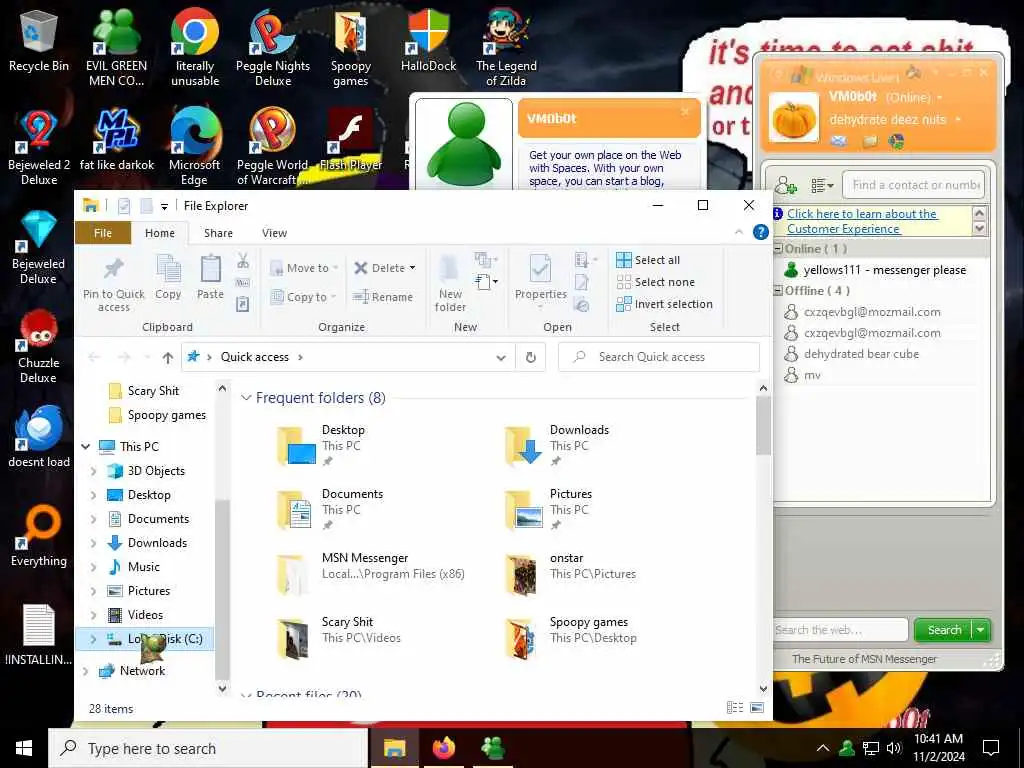Open EVIL GREEN MEN desktop shortcut
1024x768 pixels.
116,47
